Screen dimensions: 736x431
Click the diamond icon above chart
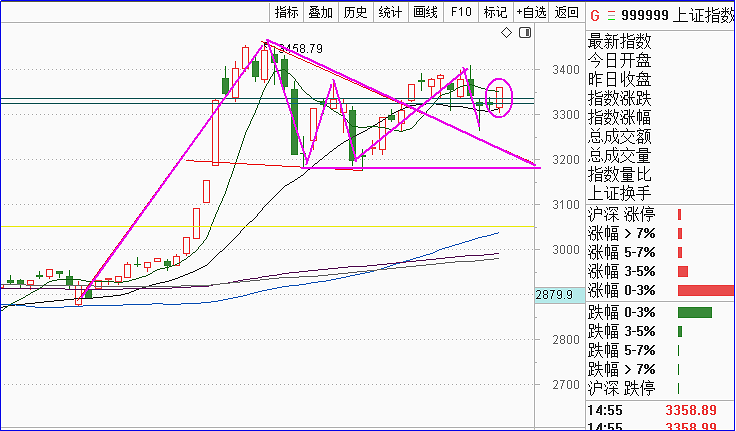click(x=506, y=33)
